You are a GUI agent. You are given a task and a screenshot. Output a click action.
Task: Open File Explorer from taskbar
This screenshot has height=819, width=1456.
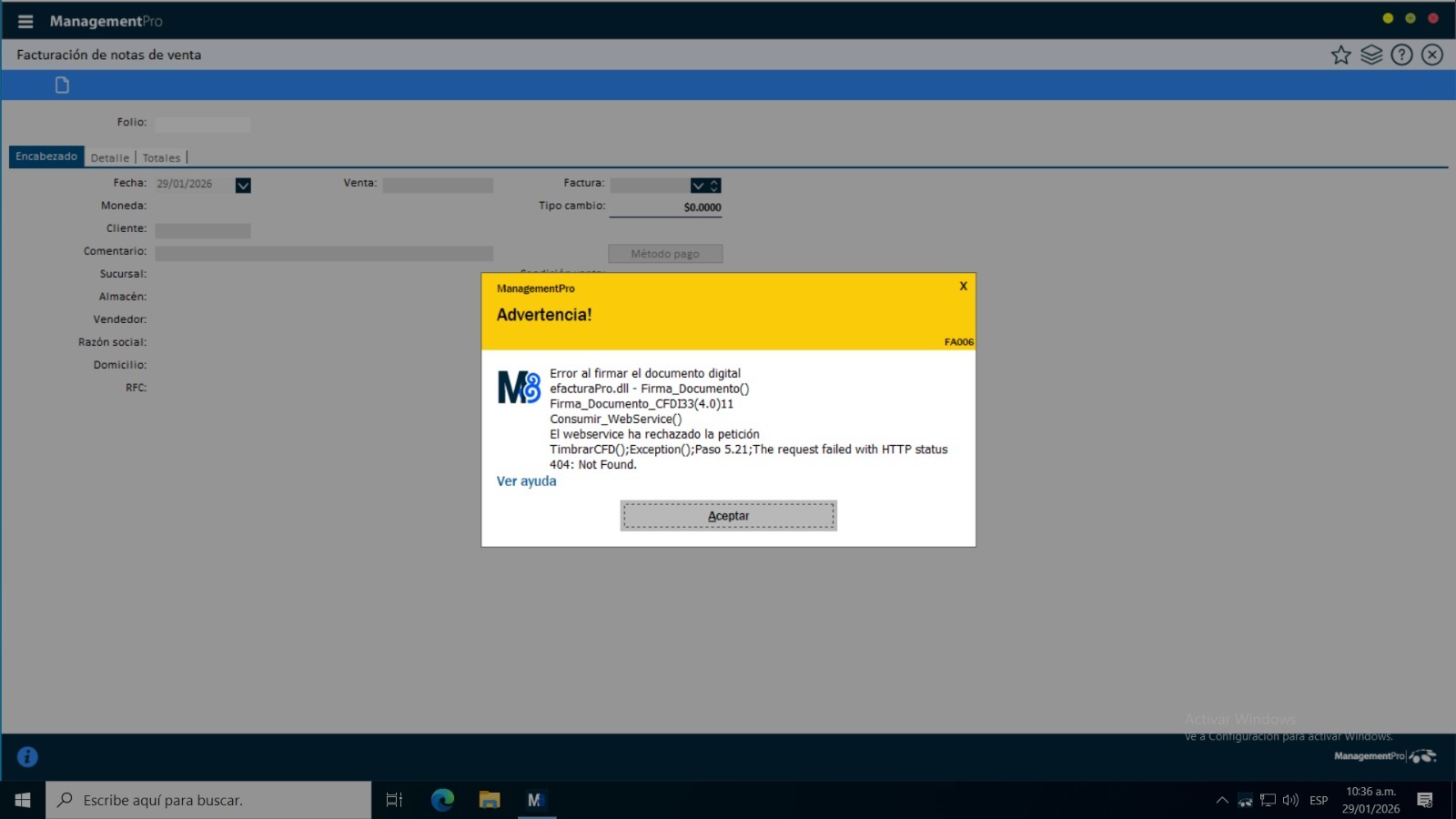coord(490,800)
